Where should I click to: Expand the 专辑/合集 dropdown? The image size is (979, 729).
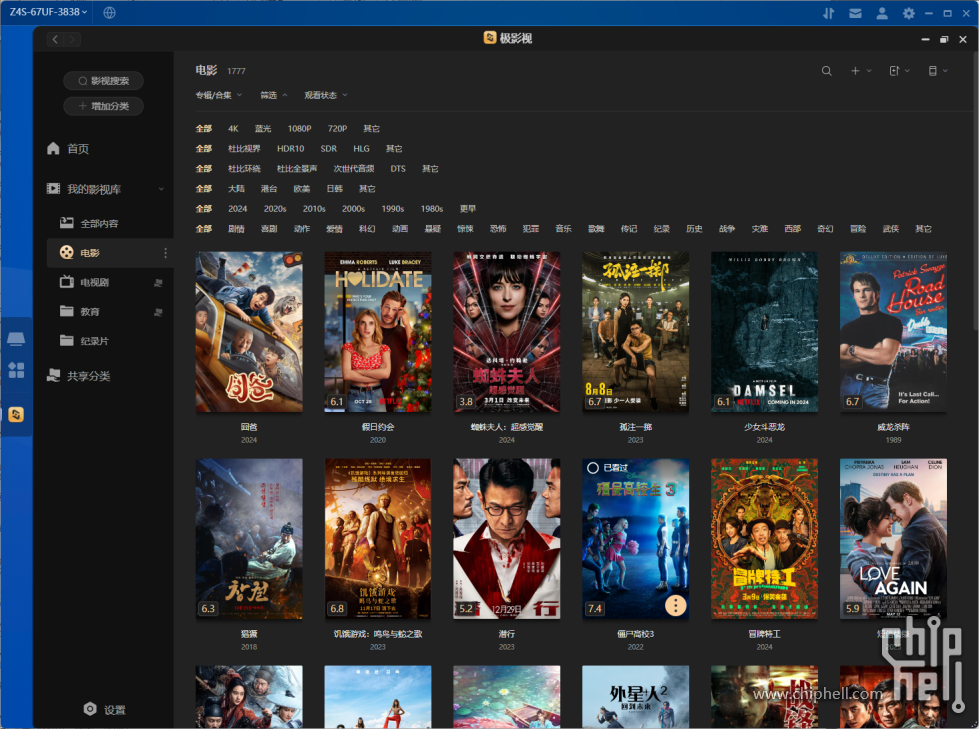(x=219, y=95)
